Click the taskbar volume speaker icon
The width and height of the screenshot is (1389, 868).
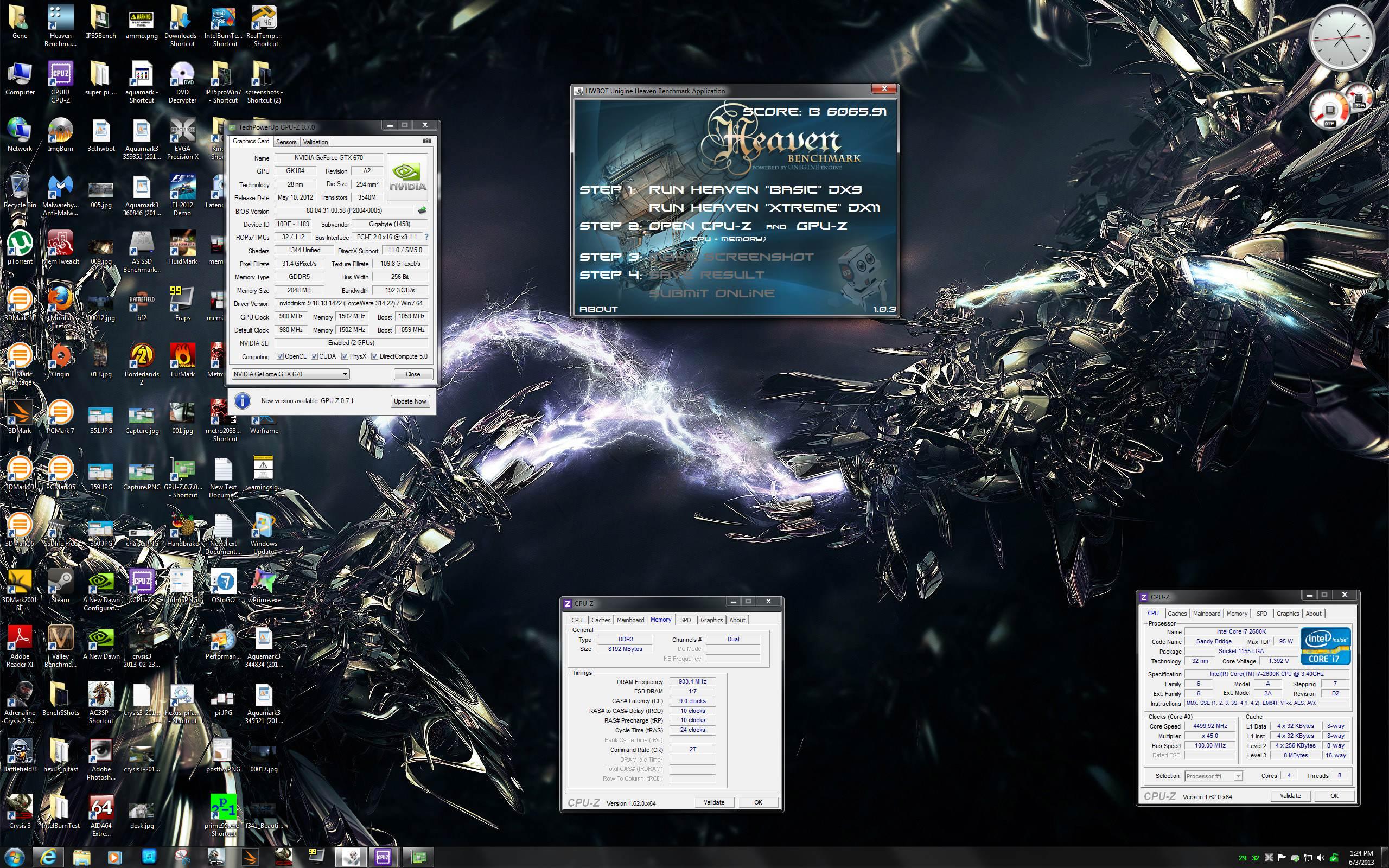pyautogui.click(x=1321, y=858)
